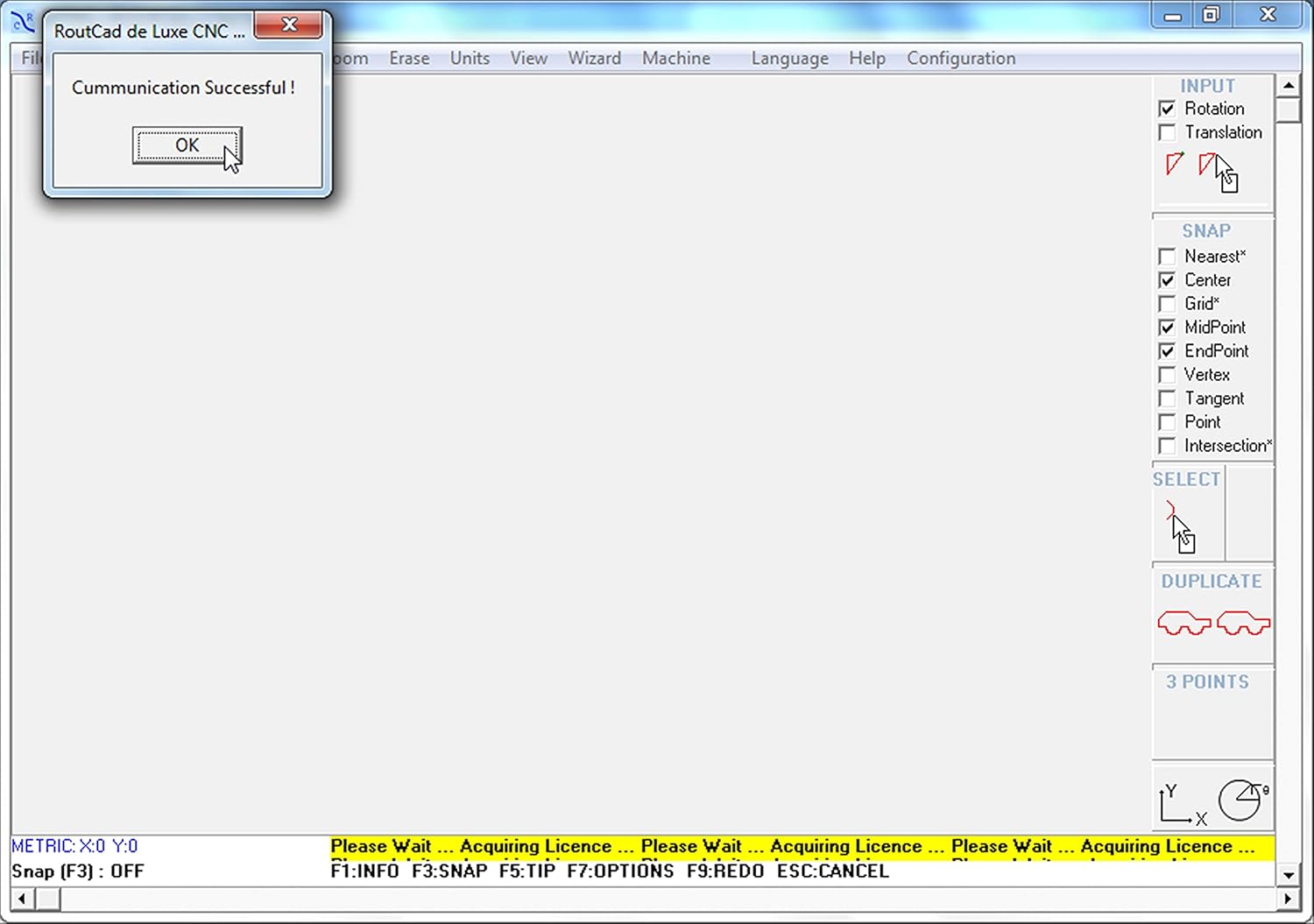The width and height of the screenshot is (1314, 924).
Task: Maximize the main RoutCad window
Action: click(x=1212, y=15)
